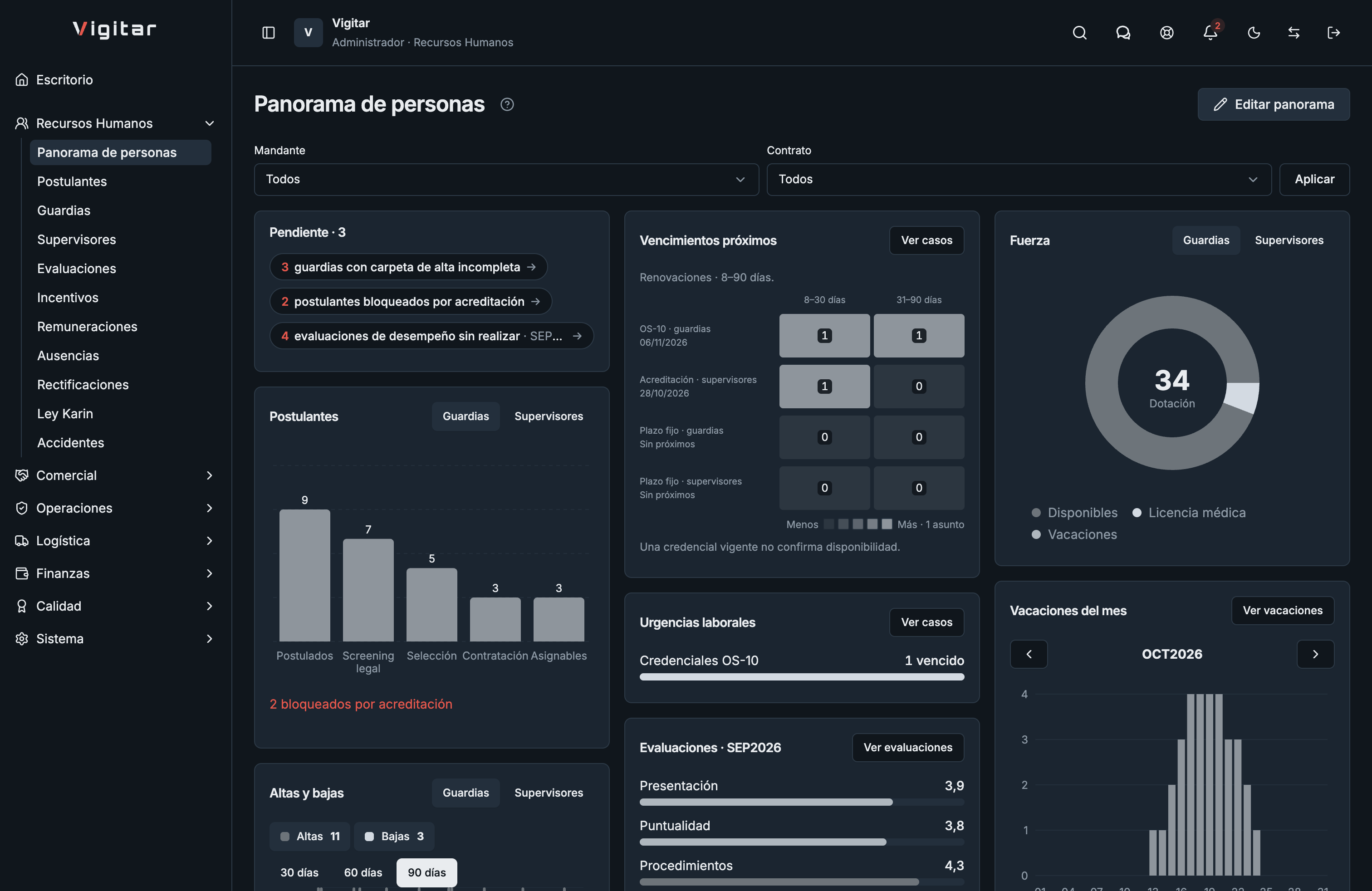Expand Calidad menu
The image size is (1372, 891).
[x=115, y=606]
